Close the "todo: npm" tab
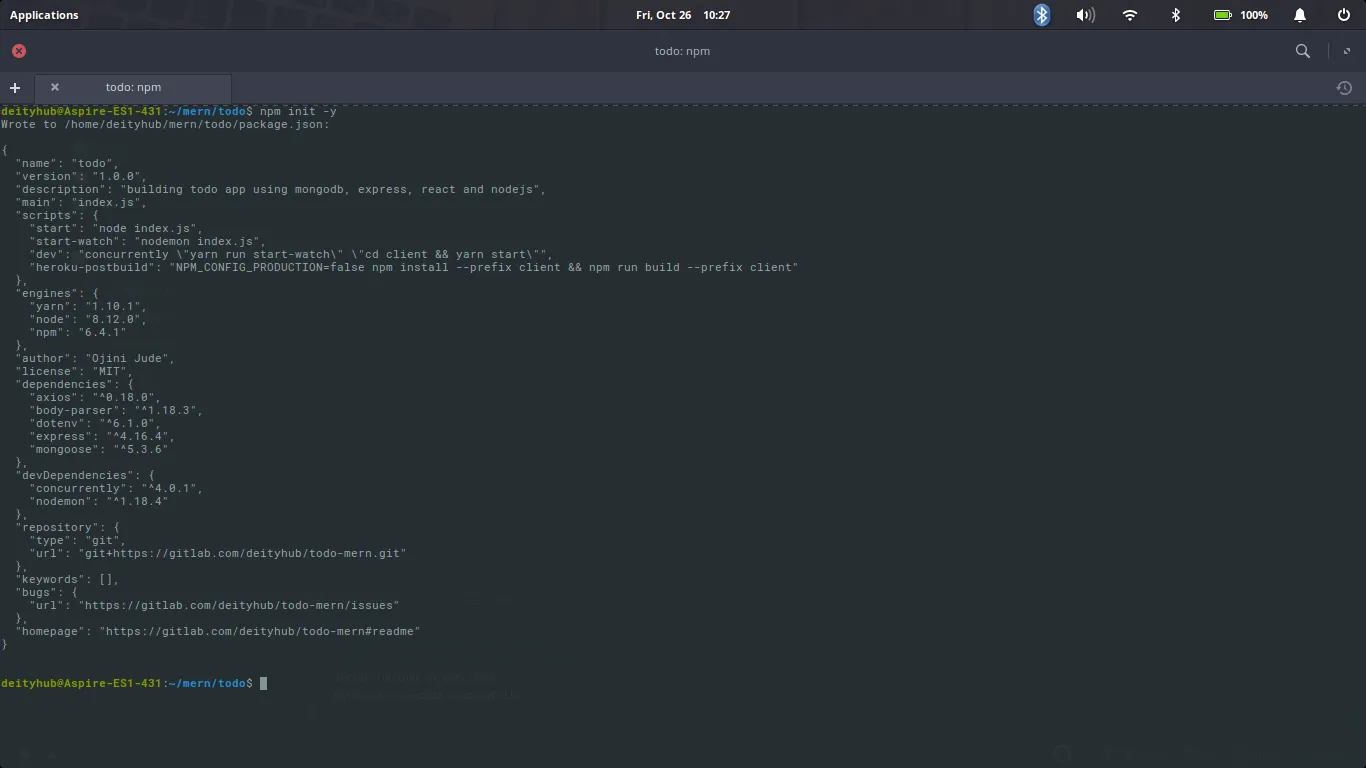 (55, 87)
